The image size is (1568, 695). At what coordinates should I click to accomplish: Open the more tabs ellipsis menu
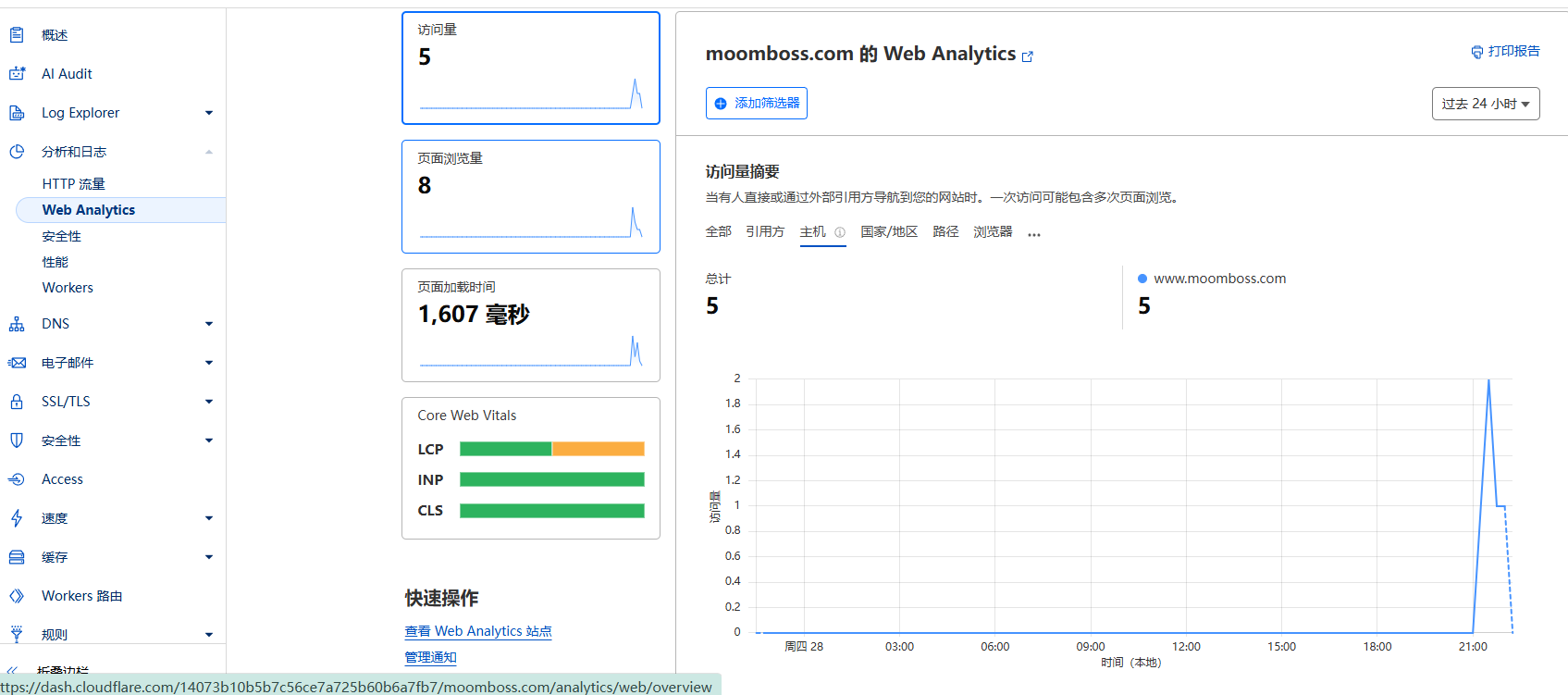tap(1034, 234)
